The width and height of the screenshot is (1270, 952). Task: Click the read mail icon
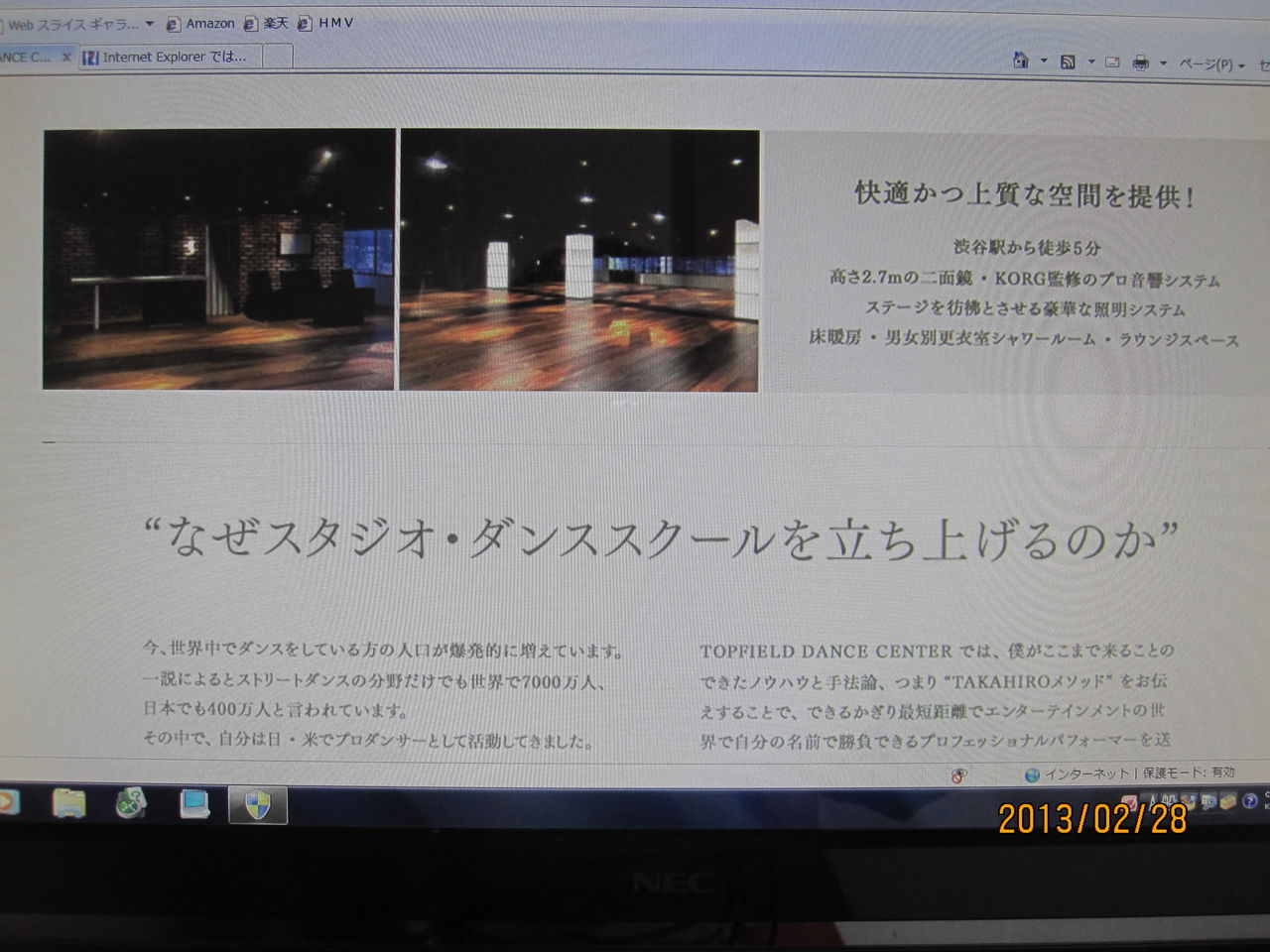1113,62
